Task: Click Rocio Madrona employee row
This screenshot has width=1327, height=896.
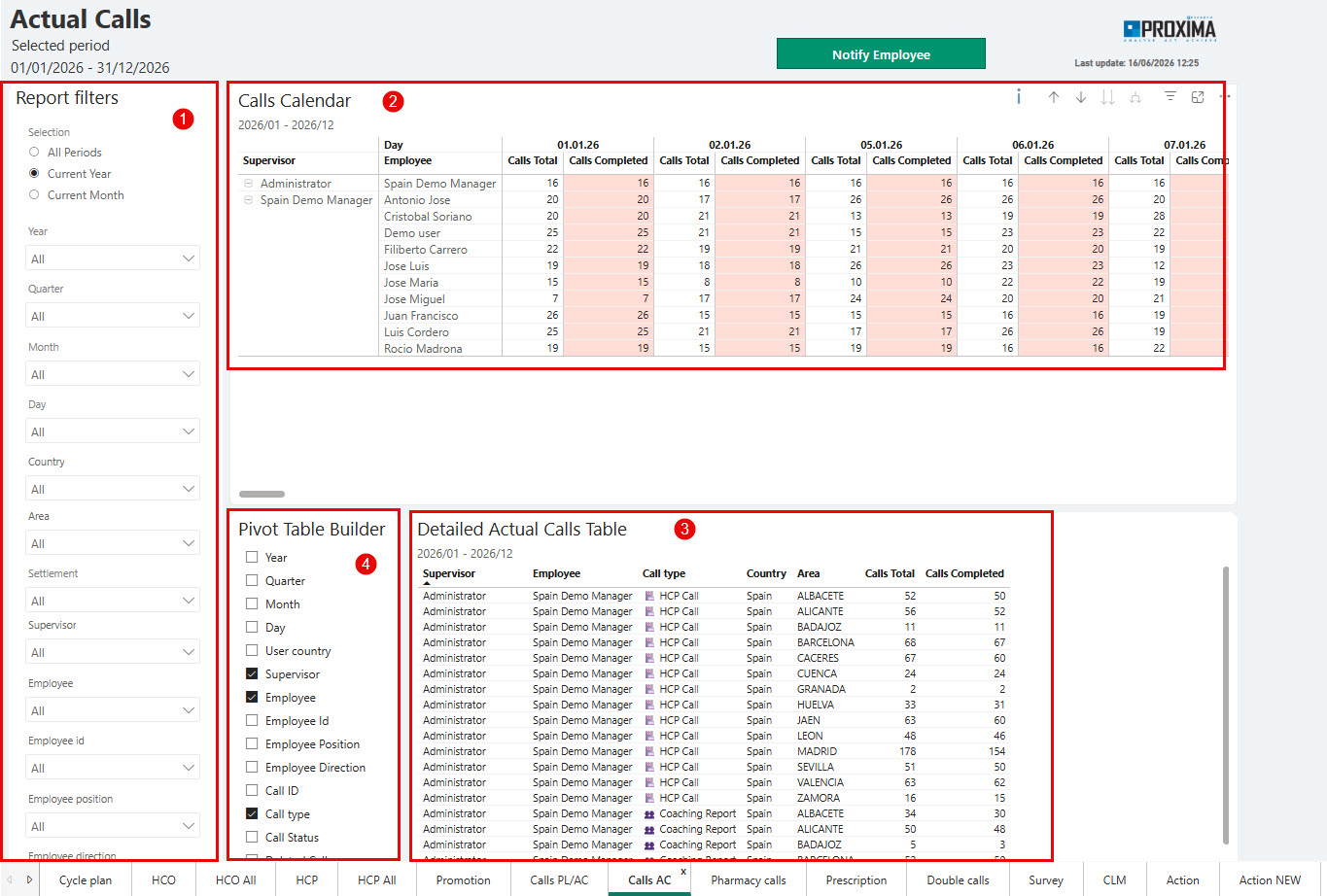Action: [x=423, y=349]
